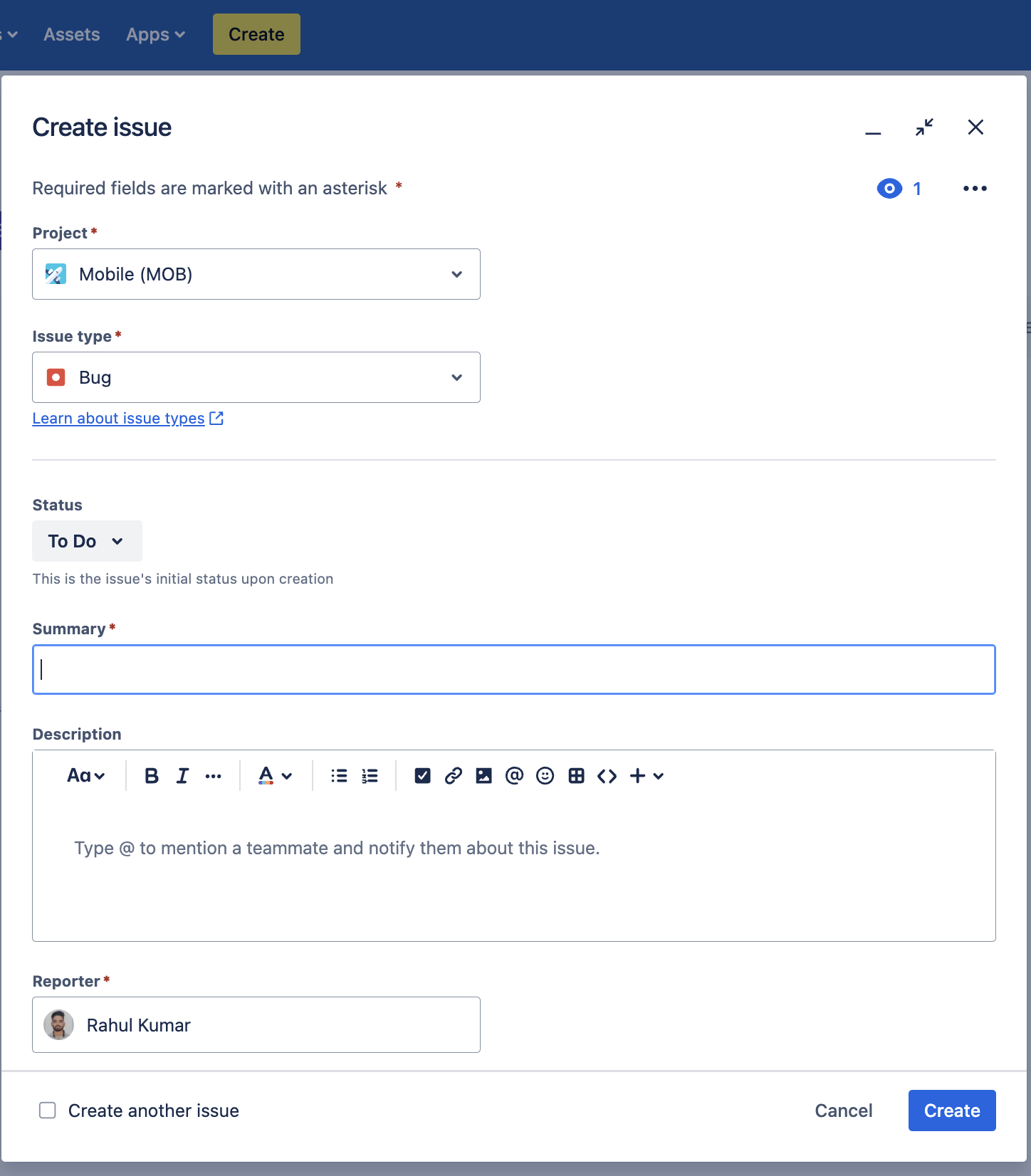Open the emoji picker

(x=545, y=776)
